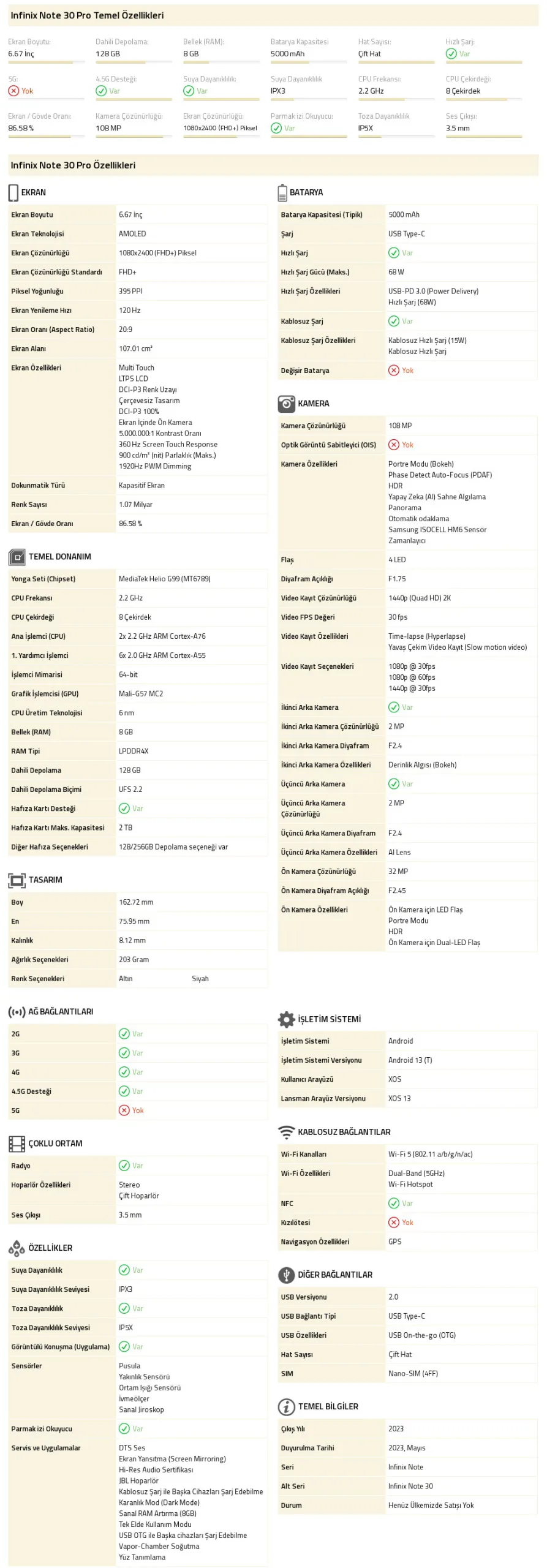Click the battery icon next to BATARYA
This screenshot has width=547, height=1568.
[282, 192]
